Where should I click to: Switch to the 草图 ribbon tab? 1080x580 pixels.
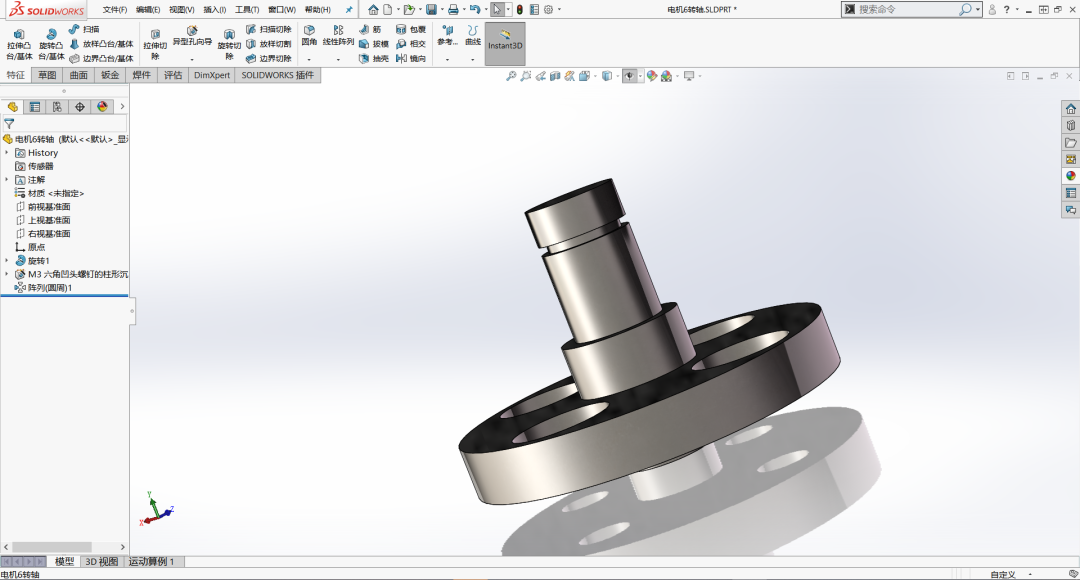pyautogui.click(x=46, y=74)
